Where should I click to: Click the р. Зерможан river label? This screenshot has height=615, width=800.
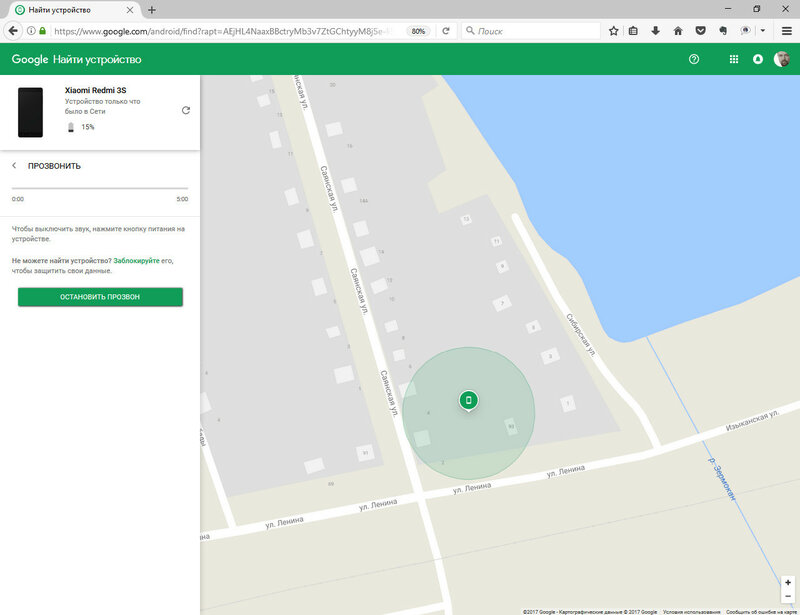point(722,479)
